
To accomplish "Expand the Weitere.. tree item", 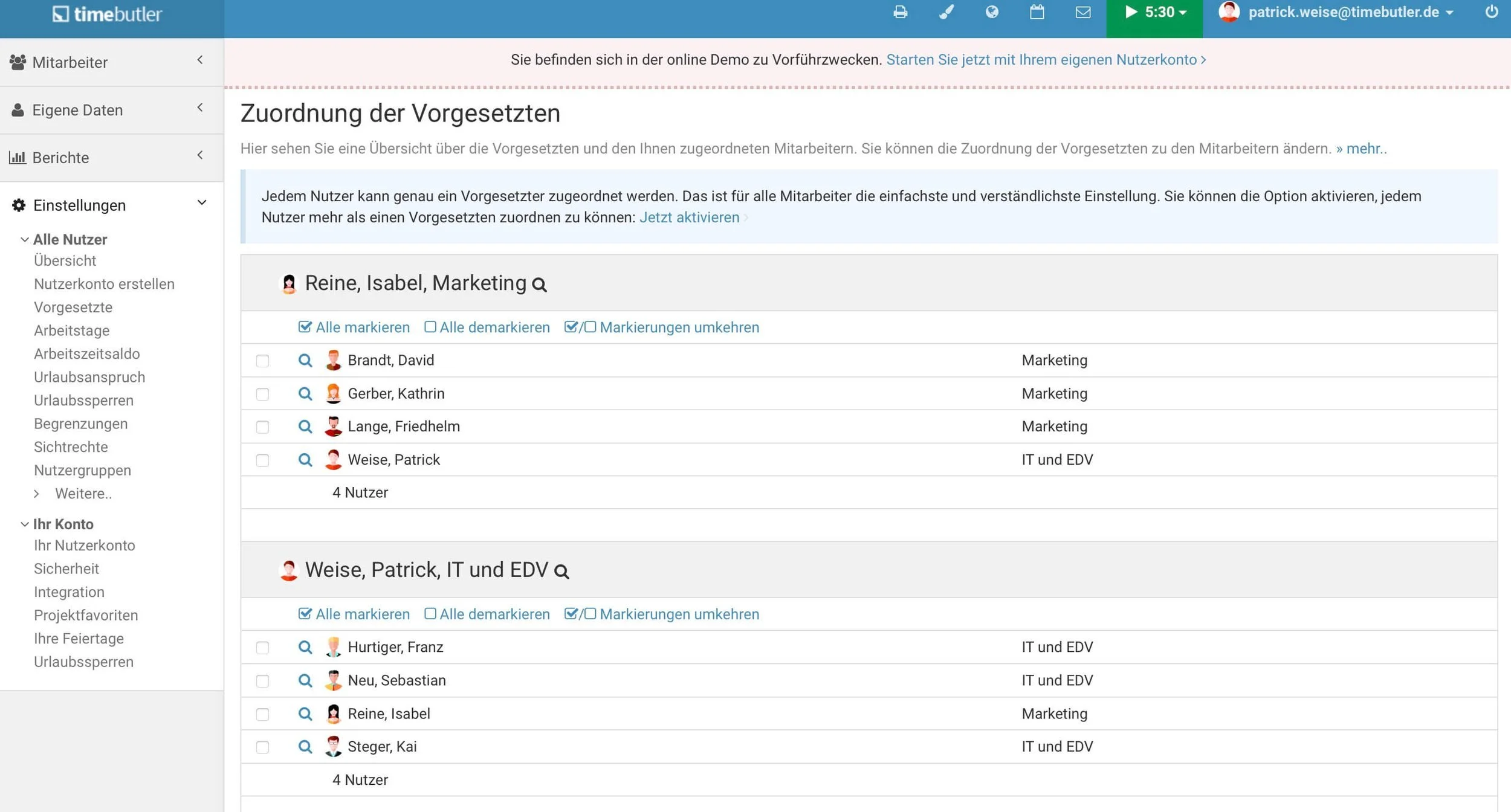I will coord(83,494).
